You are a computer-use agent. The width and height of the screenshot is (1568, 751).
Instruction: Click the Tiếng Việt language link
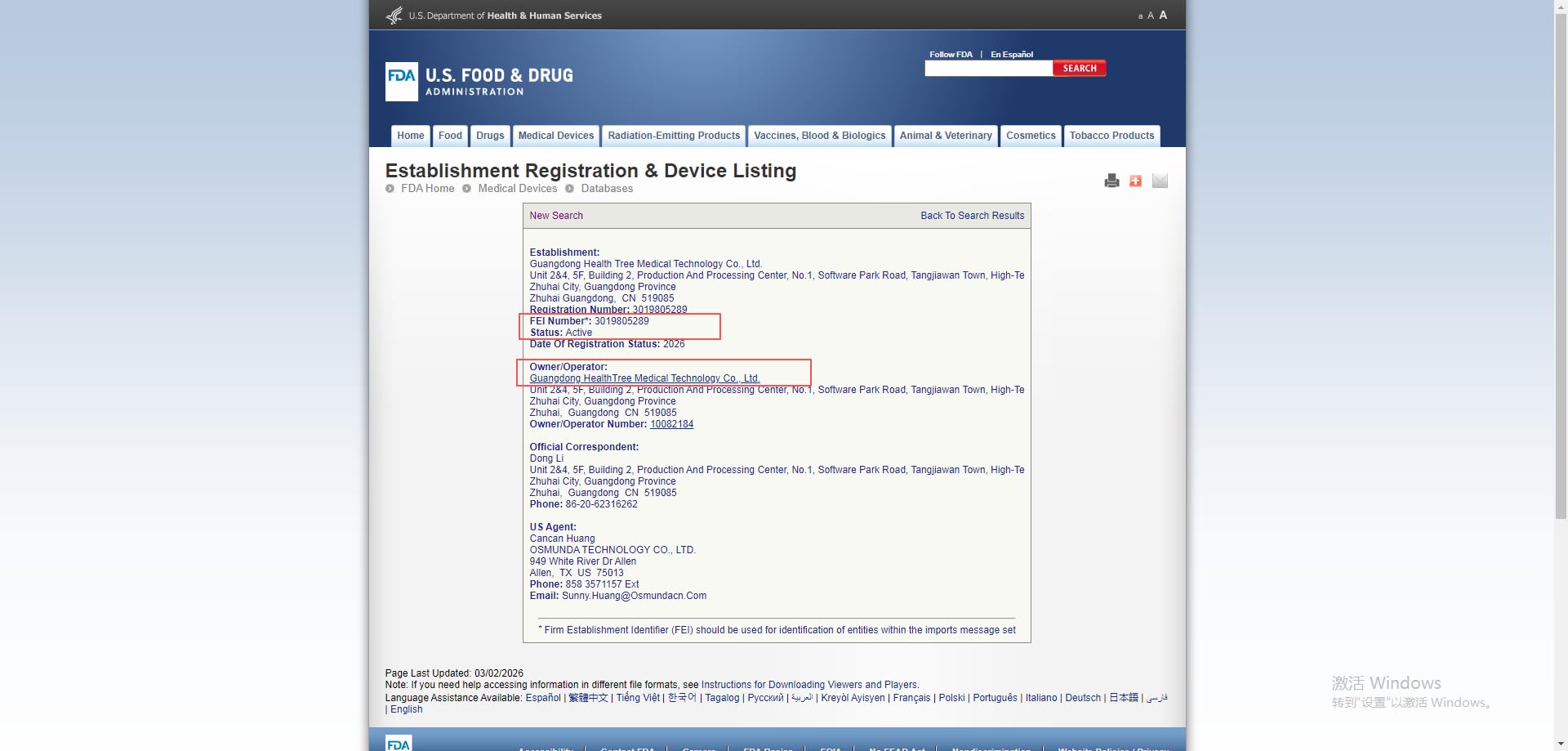638,698
